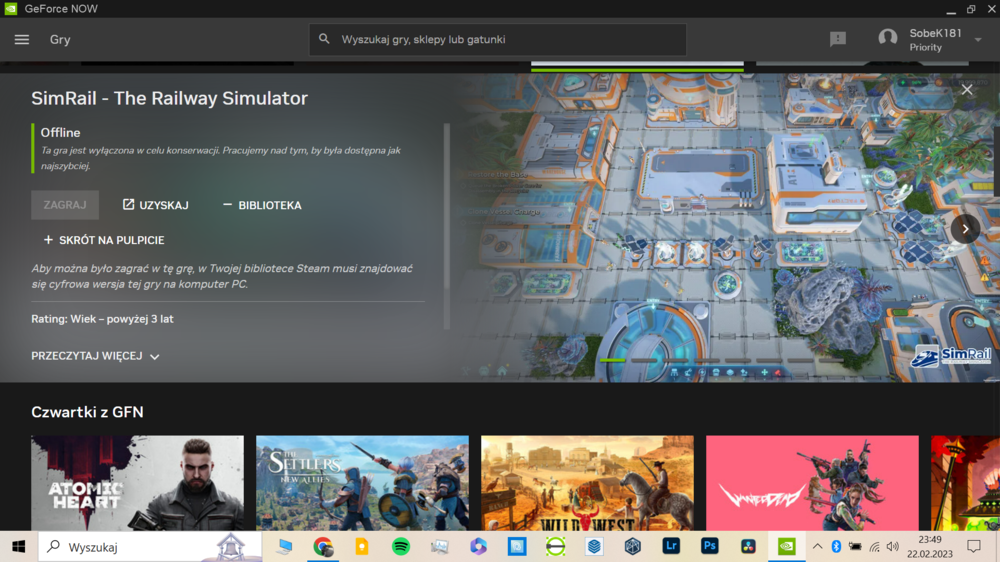
Task: Open the hamburger menu
Action: click(22, 40)
